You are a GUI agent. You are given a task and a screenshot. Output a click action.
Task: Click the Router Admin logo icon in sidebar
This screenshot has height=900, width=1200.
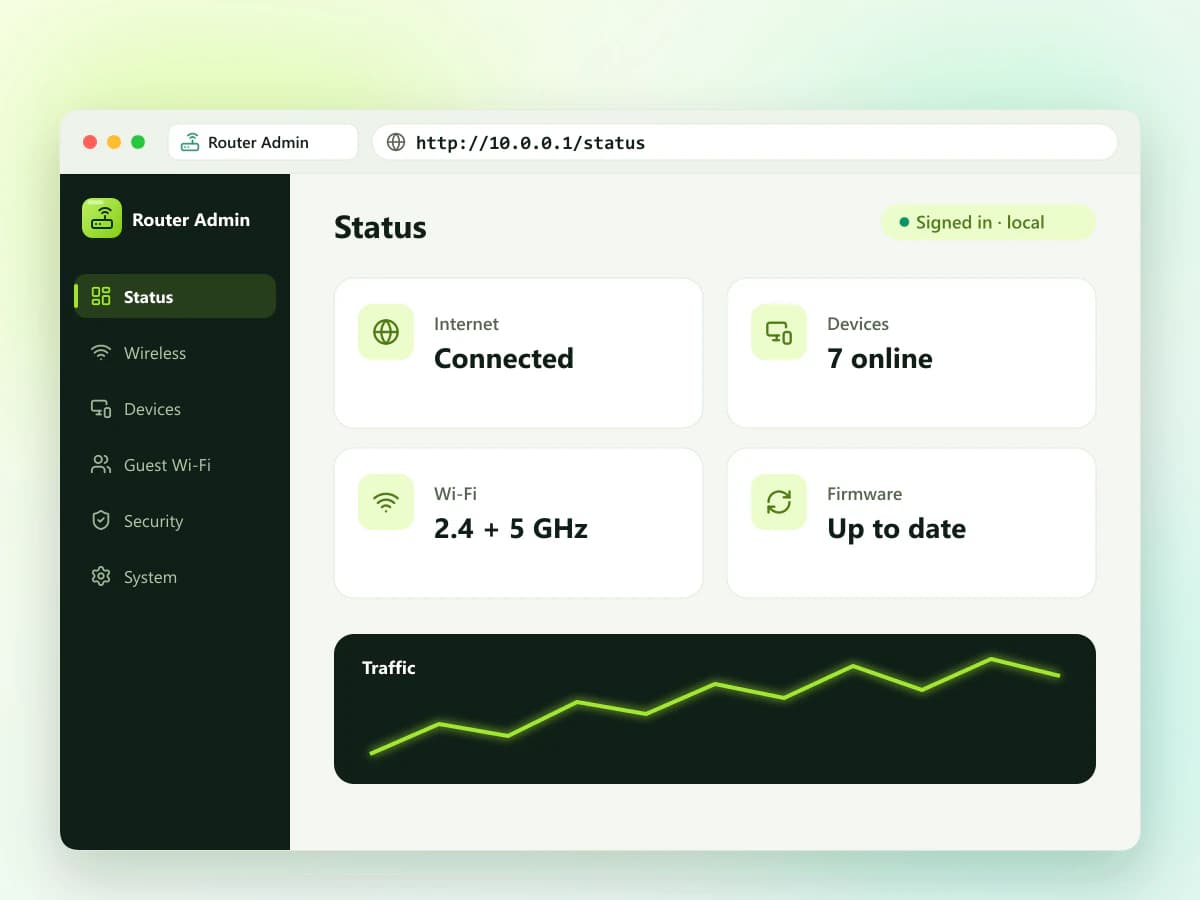(x=102, y=218)
